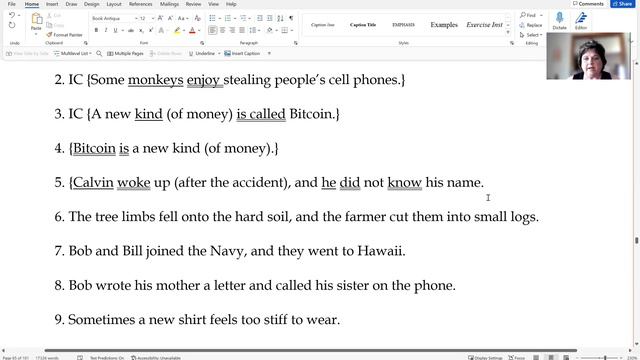Apply the Examples style
Screen dimensions: 640x360
point(444,25)
